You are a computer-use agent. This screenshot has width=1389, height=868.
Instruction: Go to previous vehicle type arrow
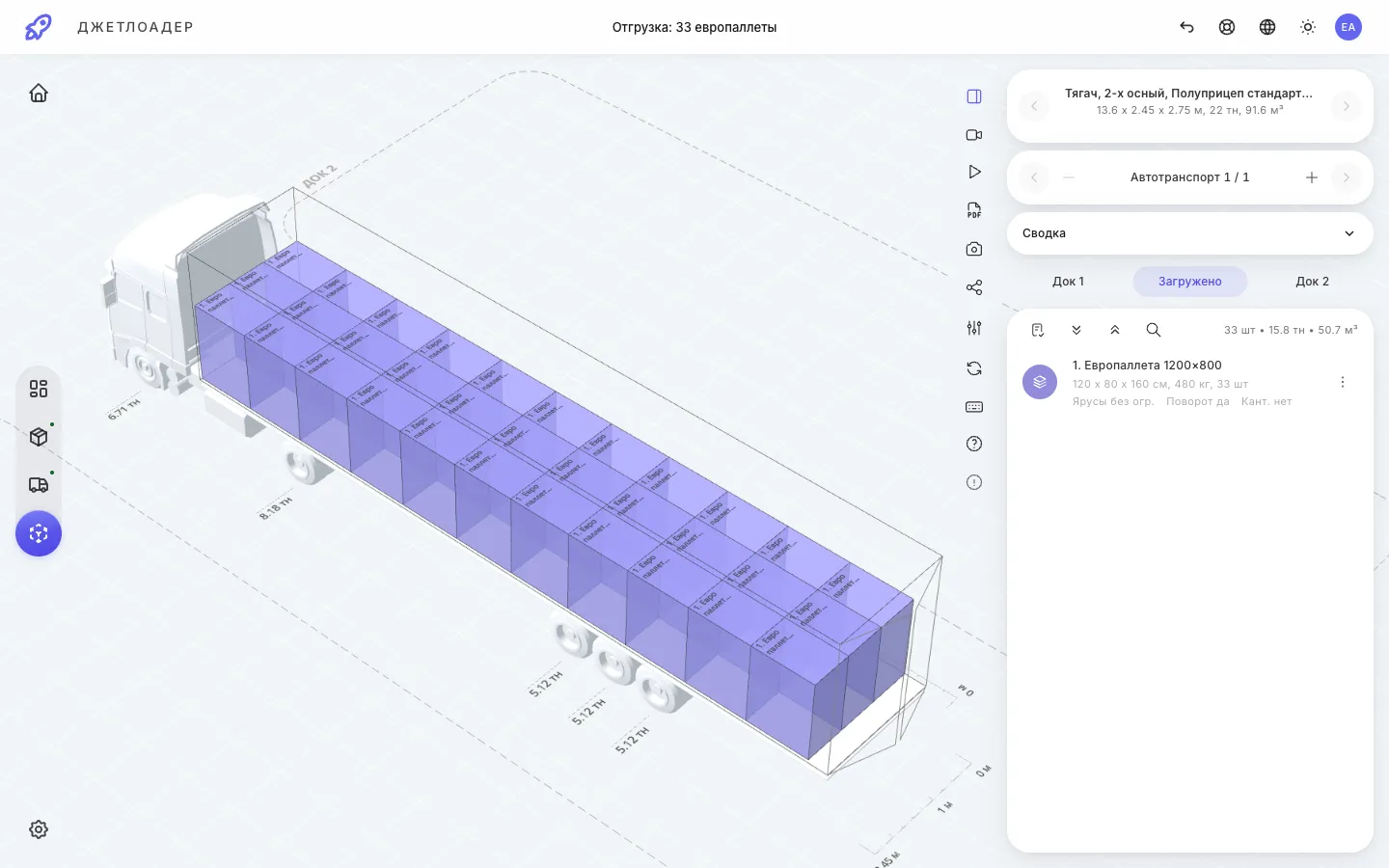click(x=1034, y=106)
